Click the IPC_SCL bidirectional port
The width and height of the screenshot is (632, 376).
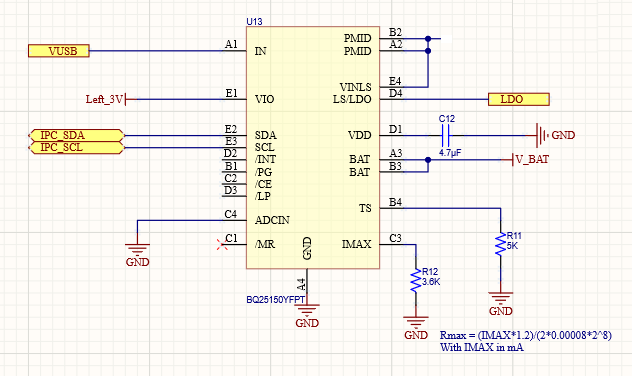76,147
